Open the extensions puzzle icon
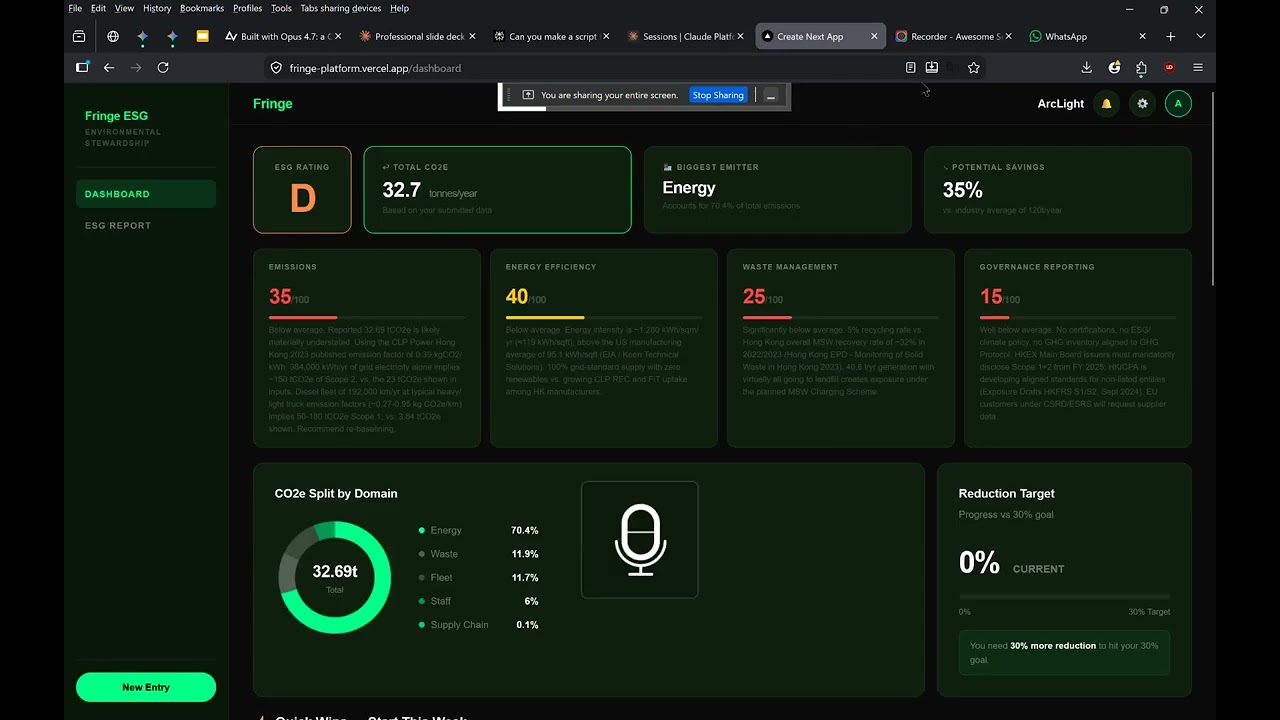Screen dimensions: 1280x720 coord(1141,68)
